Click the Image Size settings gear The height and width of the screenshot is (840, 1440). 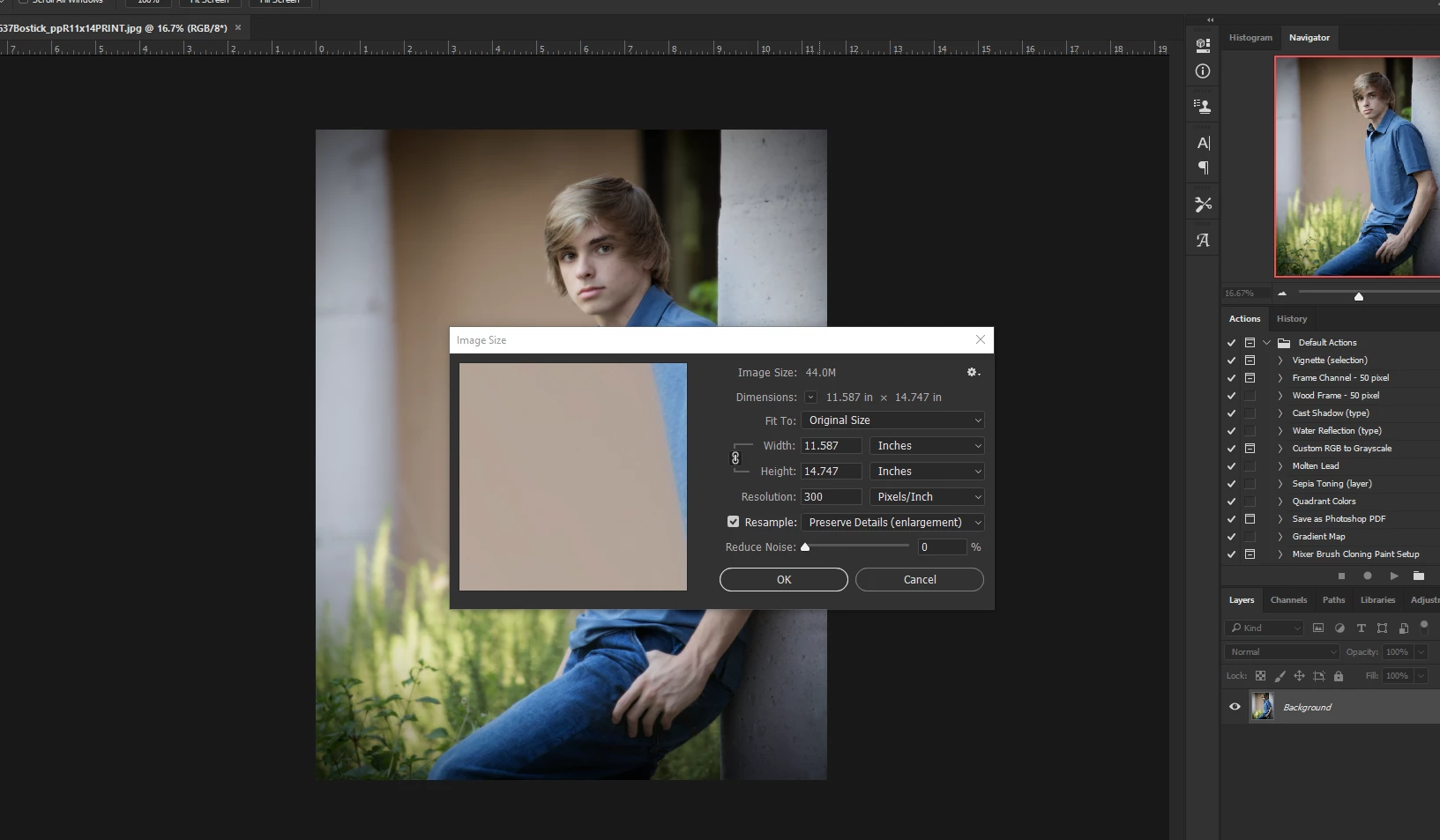click(973, 373)
